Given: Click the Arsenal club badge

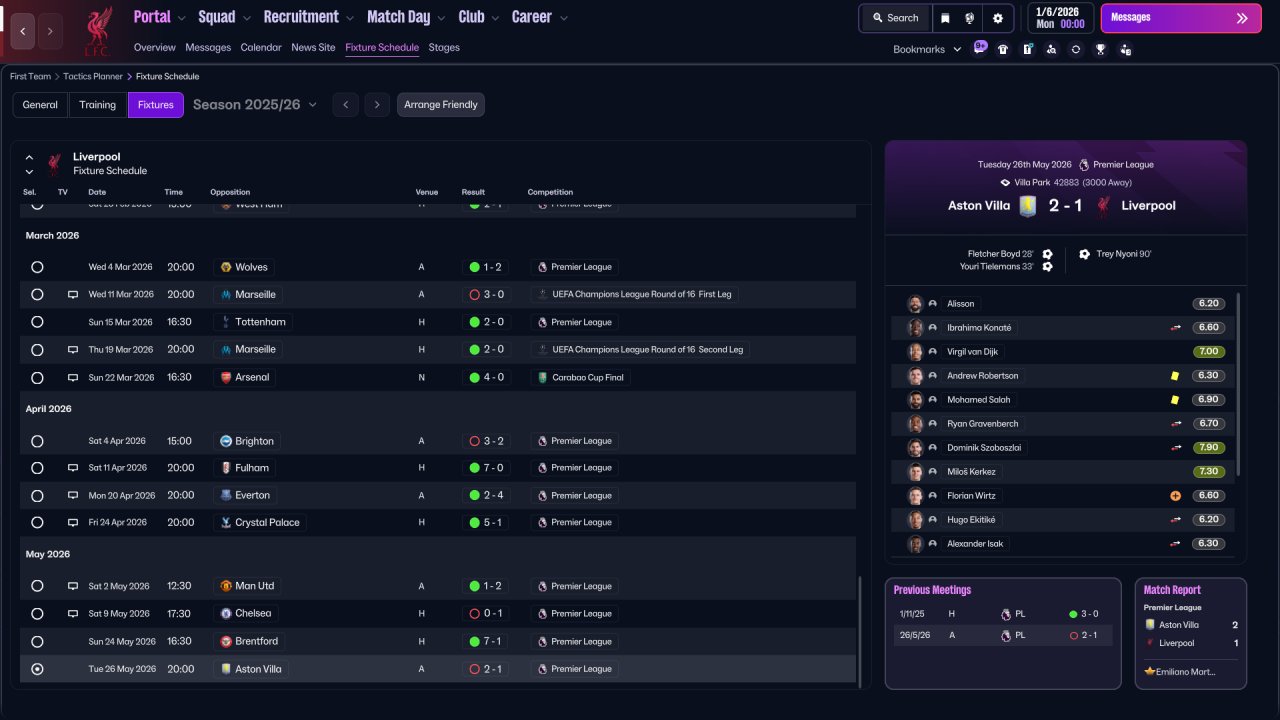Looking at the screenshot, I should coord(227,378).
